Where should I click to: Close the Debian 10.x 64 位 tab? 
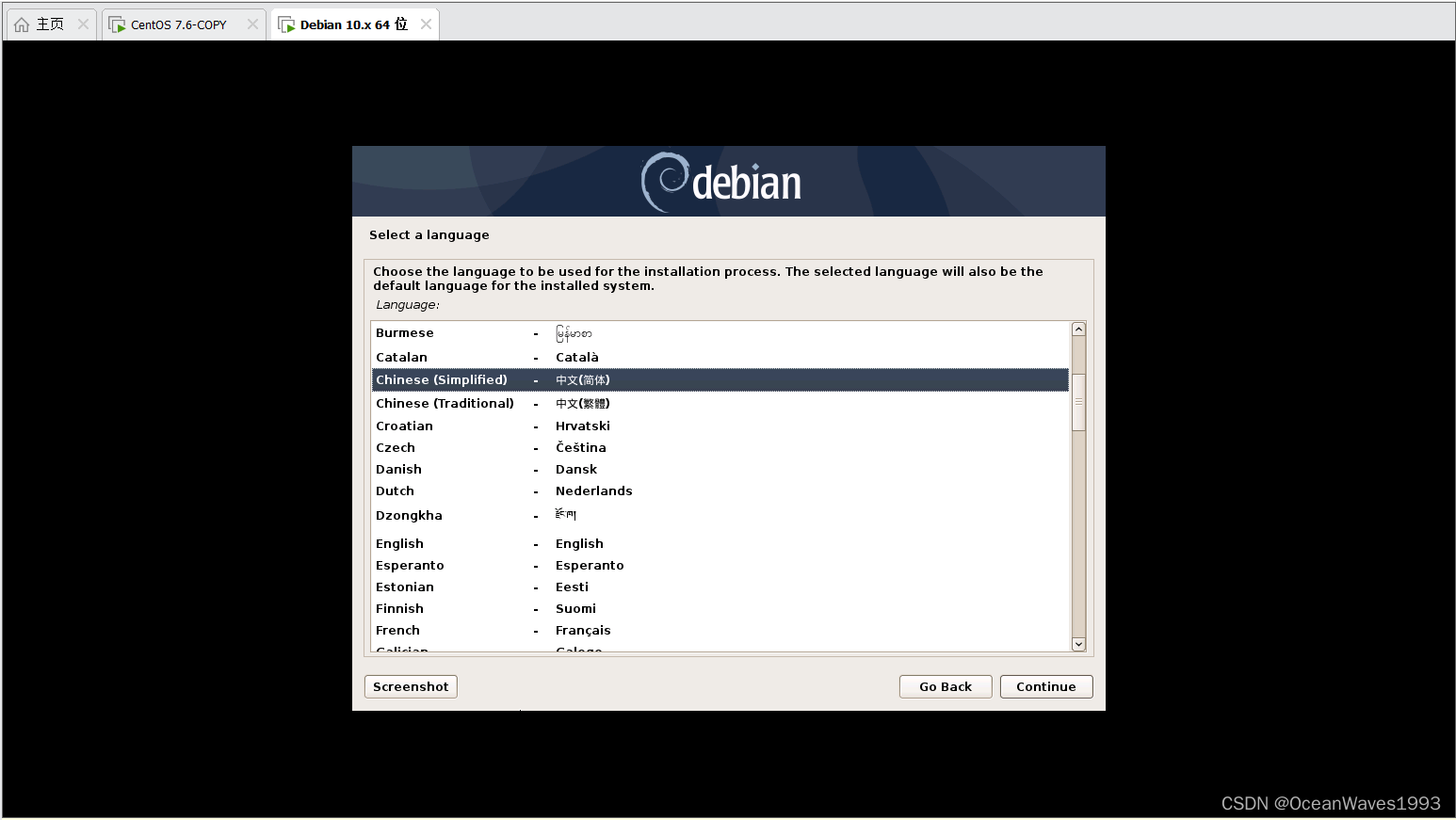click(x=426, y=24)
